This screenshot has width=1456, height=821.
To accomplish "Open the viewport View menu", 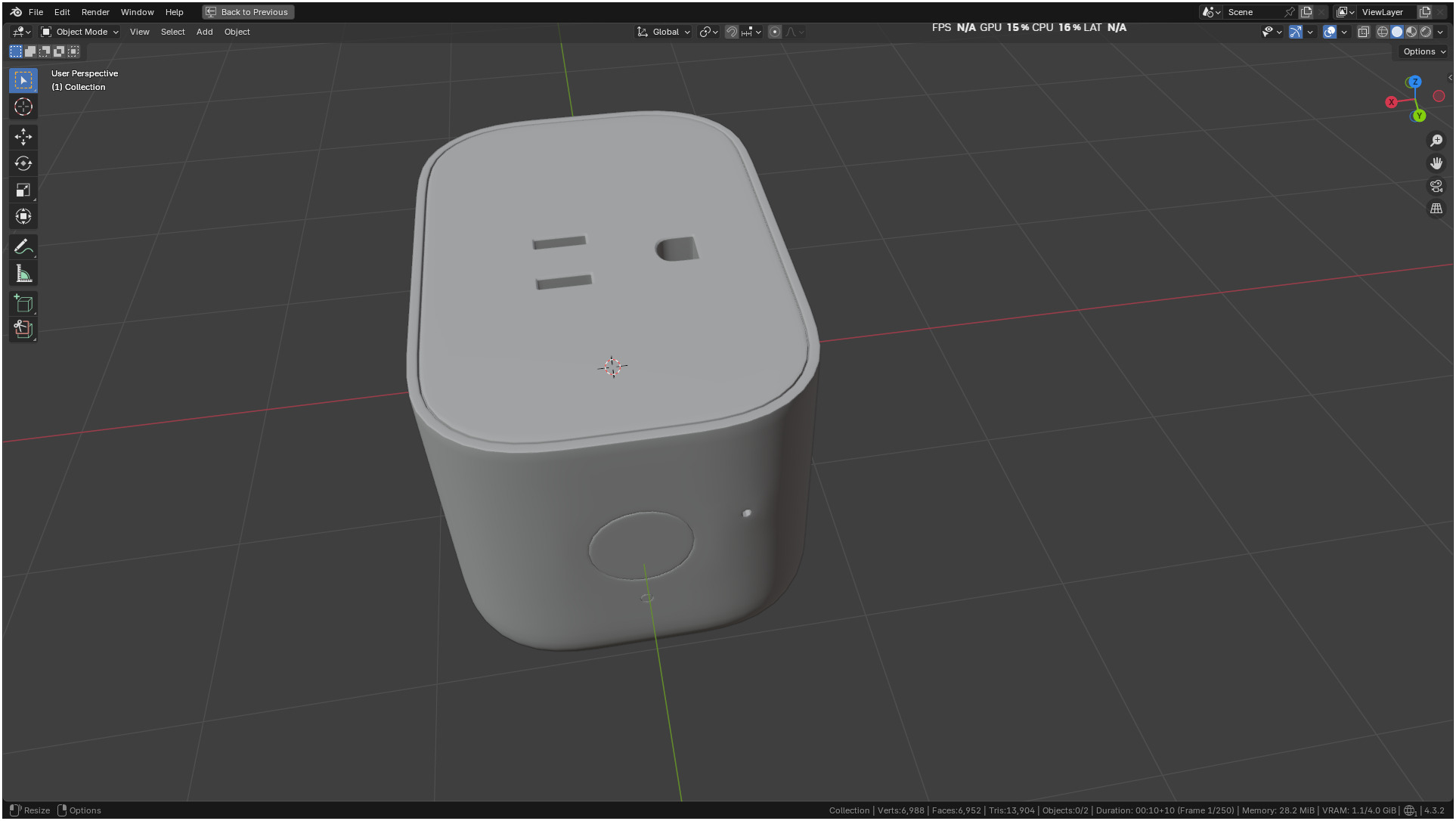I will 139,32.
